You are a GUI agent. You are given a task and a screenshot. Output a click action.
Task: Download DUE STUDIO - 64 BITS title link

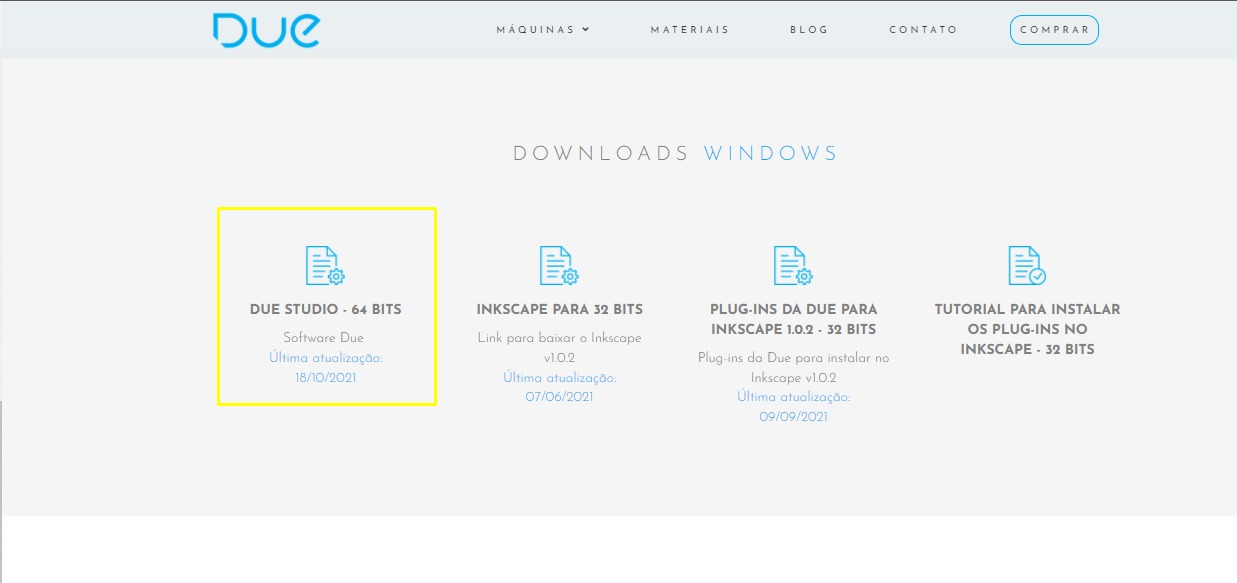tap(326, 310)
